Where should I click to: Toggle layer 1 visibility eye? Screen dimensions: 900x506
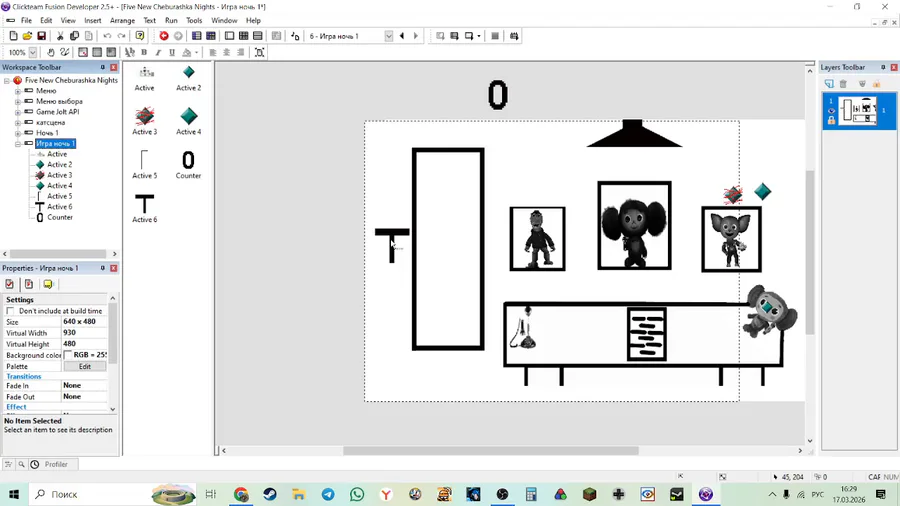[831, 111]
